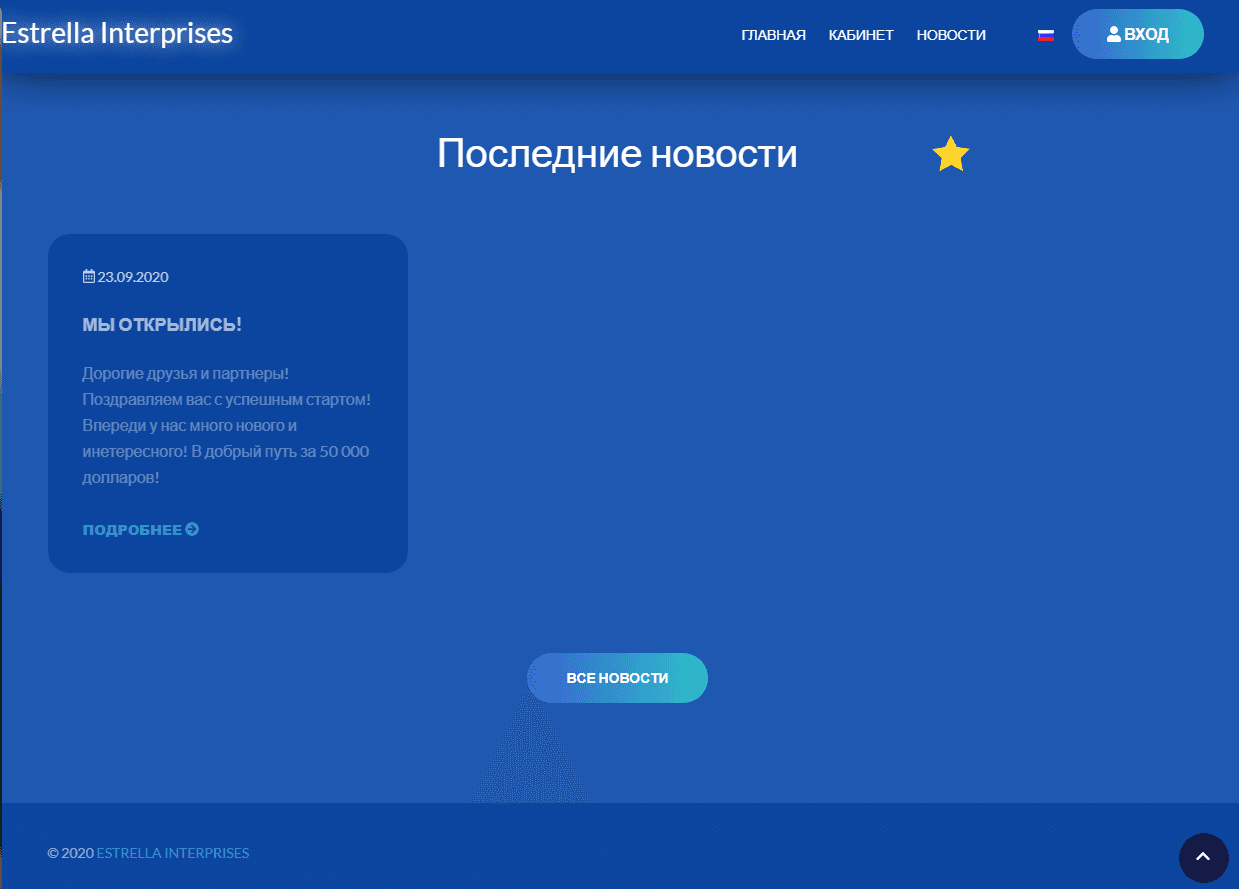The width and height of the screenshot is (1239, 889).
Task: Click the arrow icon next to ПОДРОБНЕЕ
Action: pos(192,529)
